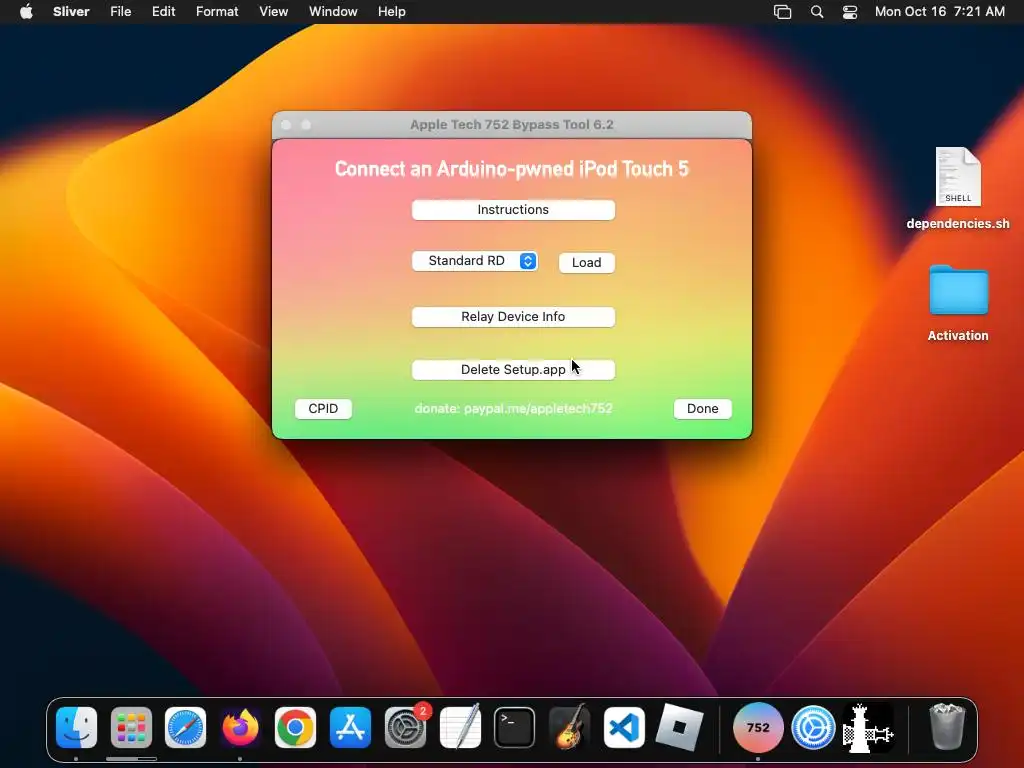
Task: Open the File menu
Action: tap(120, 12)
